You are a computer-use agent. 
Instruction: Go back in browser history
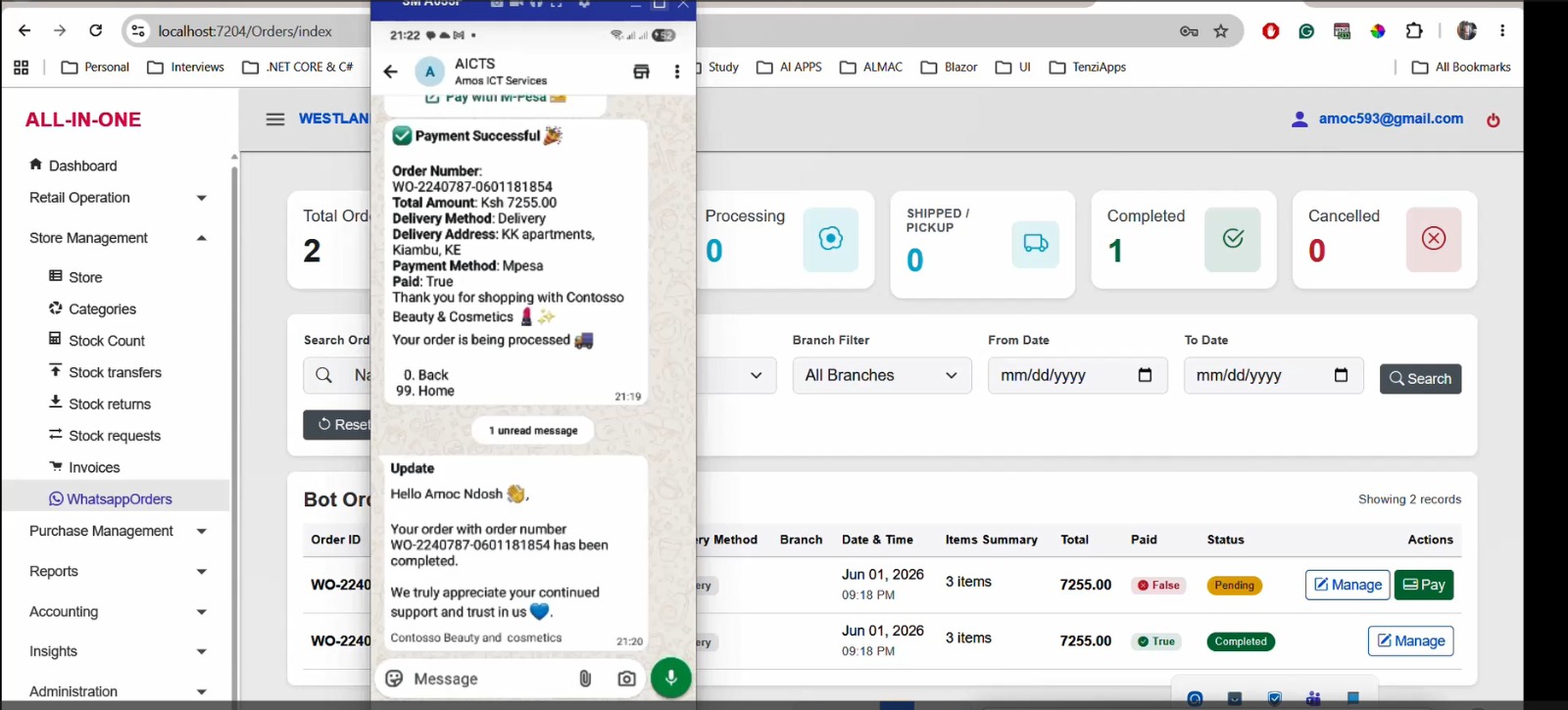pyautogui.click(x=24, y=30)
